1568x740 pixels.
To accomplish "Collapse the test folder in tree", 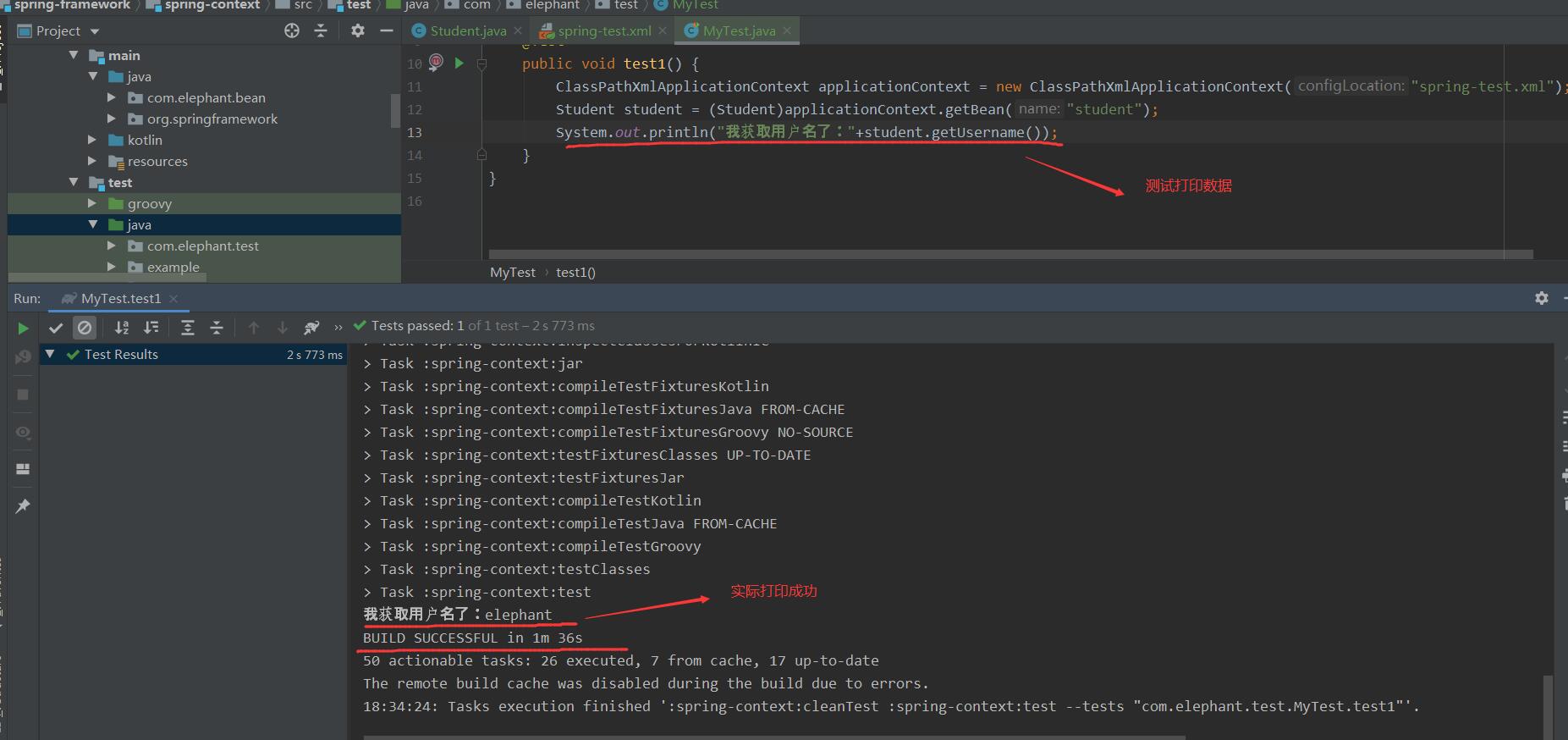I will point(74,182).
